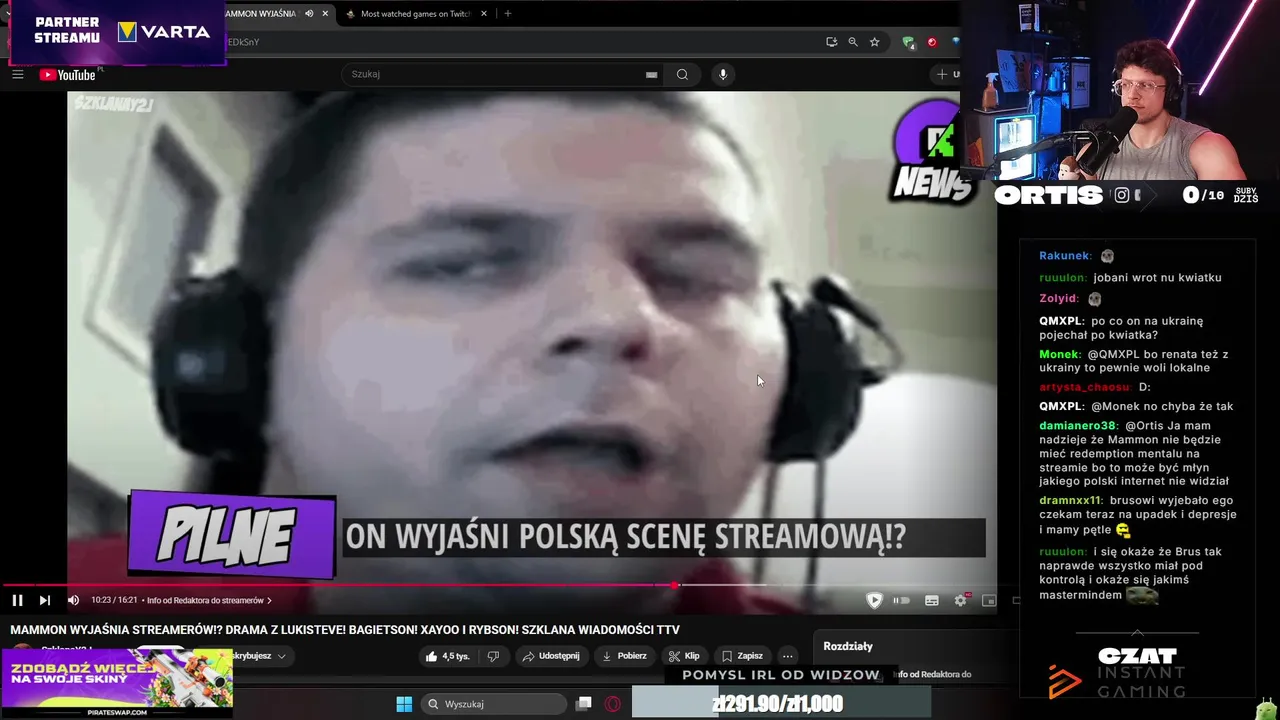Screen dimensions: 1280x720
Task: Go to the YouTube home logo
Action: tap(67, 75)
